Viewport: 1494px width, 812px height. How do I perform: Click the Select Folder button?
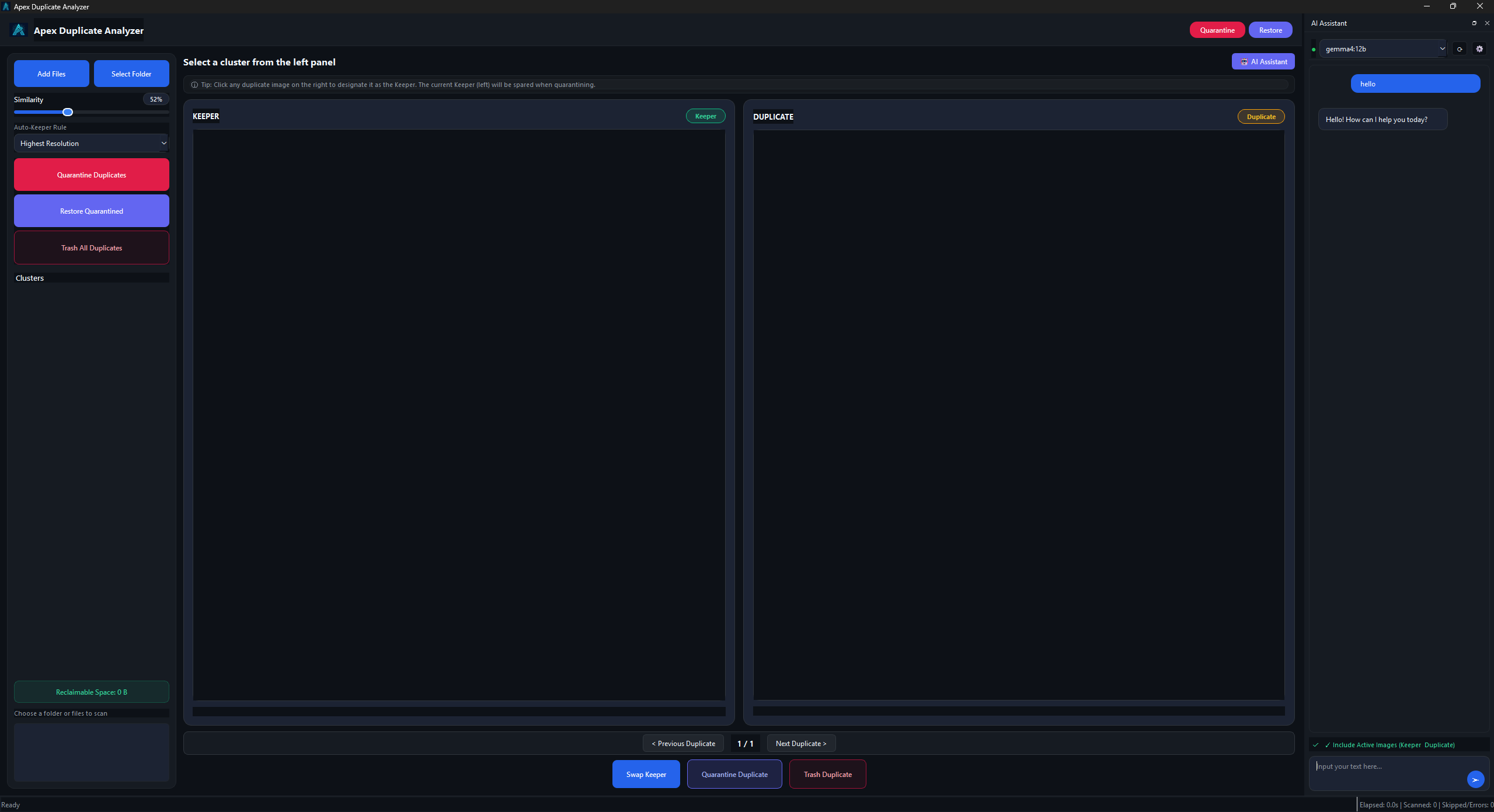click(x=131, y=74)
